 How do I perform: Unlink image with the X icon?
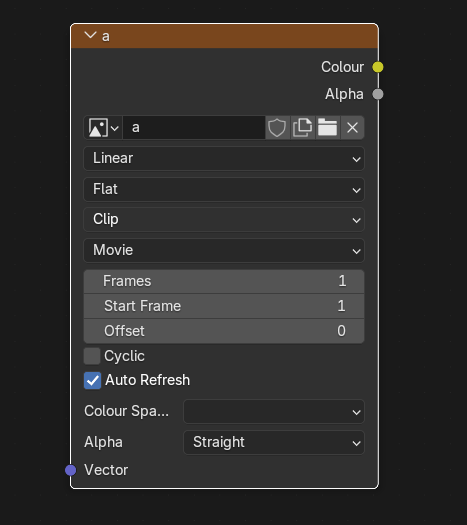(x=352, y=128)
